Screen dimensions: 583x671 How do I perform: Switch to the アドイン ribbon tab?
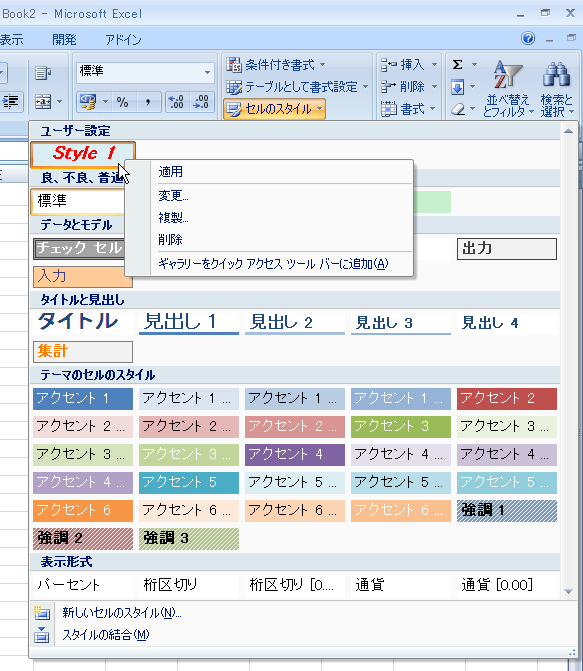click(123, 40)
